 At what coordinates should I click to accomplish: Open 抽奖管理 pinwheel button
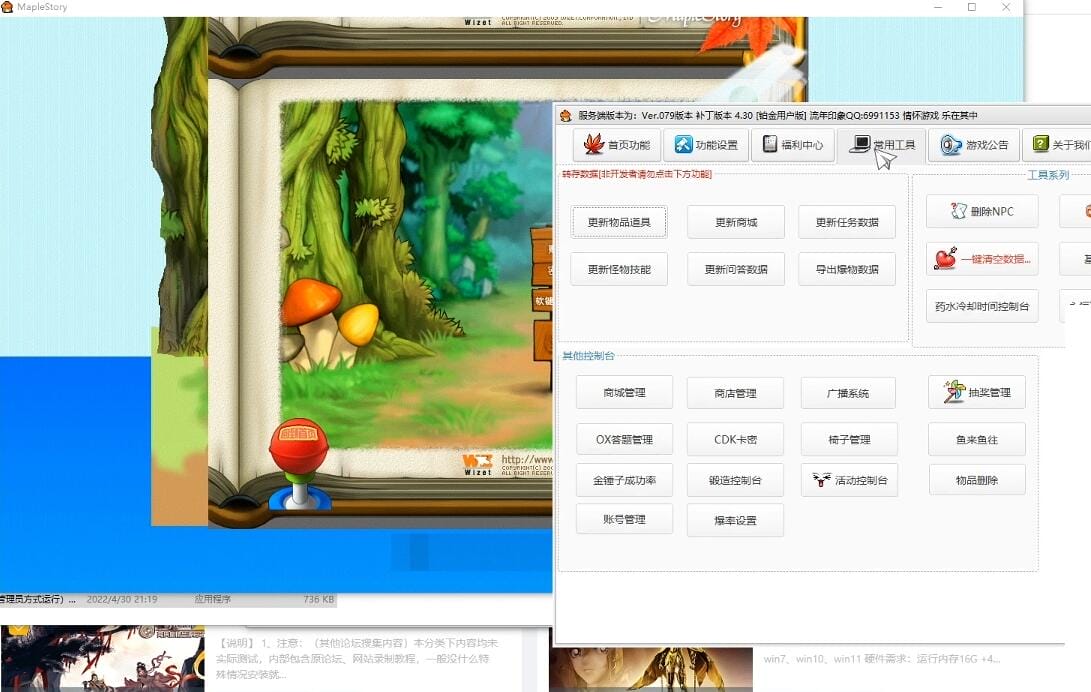pos(977,392)
